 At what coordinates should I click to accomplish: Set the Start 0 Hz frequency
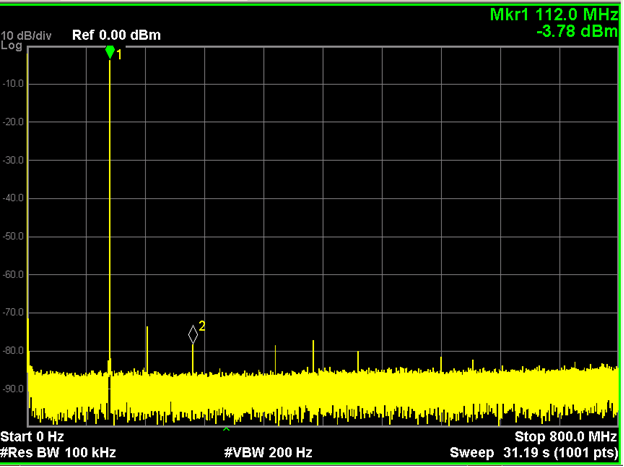pos(32,437)
